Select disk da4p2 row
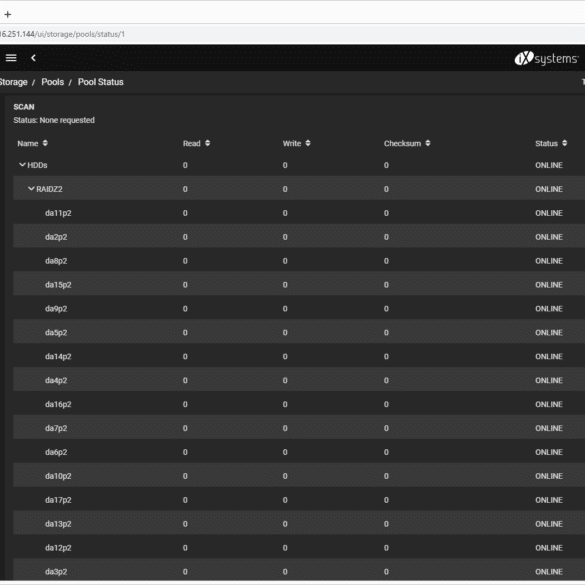Screen dimensions: 585x585 pos(299,380)
